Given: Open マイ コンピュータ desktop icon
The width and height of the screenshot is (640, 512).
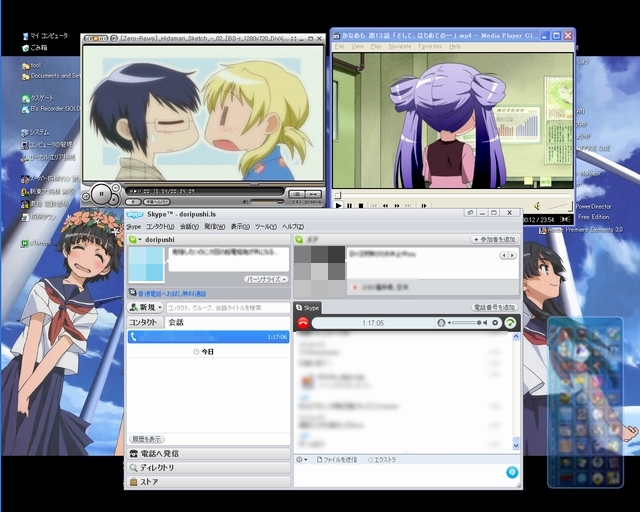Looking at the screenshot, I should [45, 36].
